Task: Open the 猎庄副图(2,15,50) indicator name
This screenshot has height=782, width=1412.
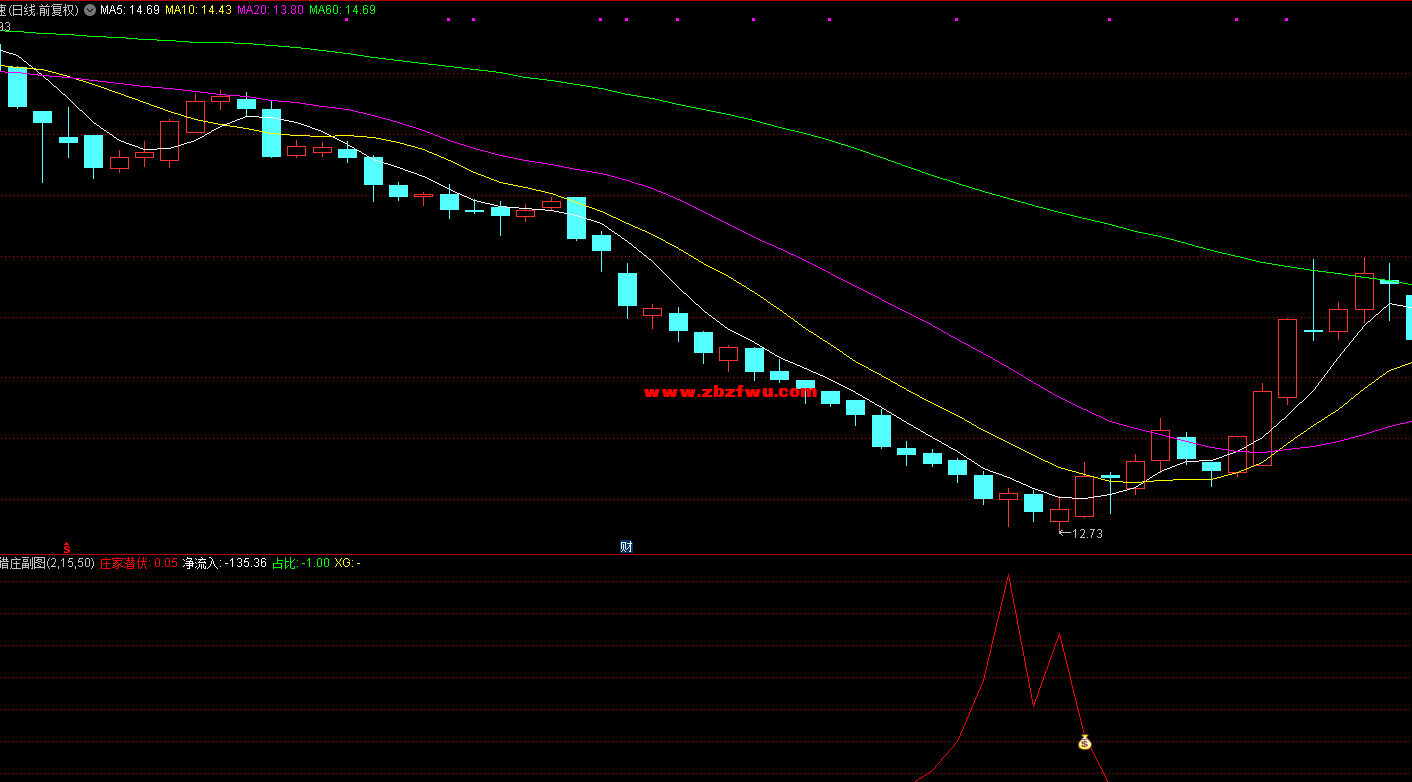Action: pos(47,563)
